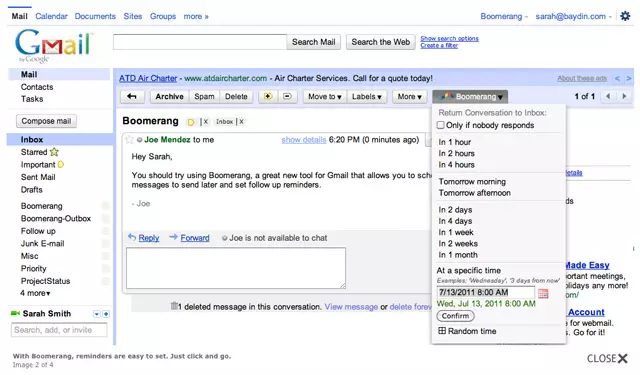Viewport: 640px width, 375px height.
Task: Mark conversation as important with plus icon
Action: click(x=268, y=97)
